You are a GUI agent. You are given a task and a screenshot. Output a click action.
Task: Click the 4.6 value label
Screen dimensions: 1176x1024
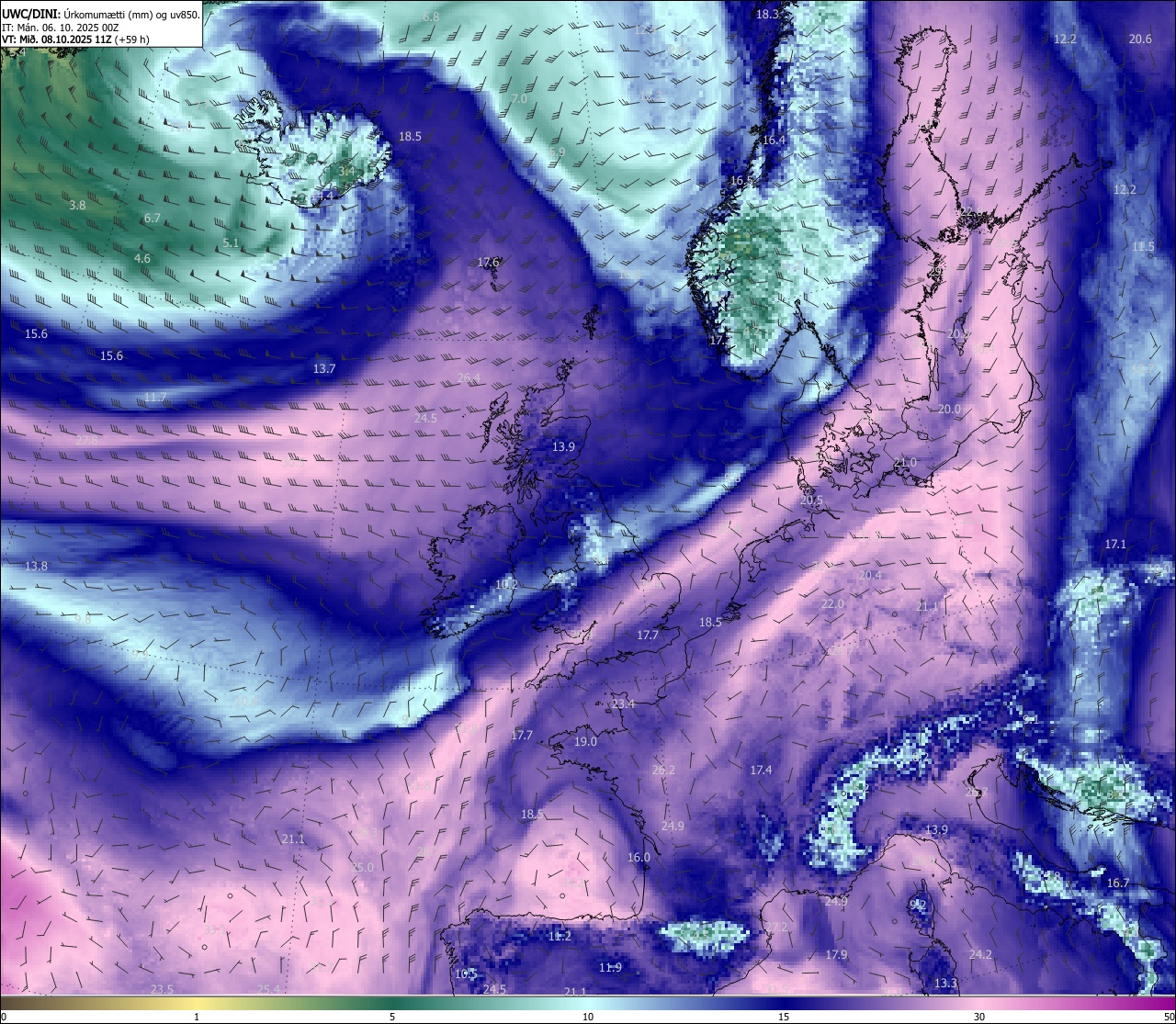pos(142,259)
